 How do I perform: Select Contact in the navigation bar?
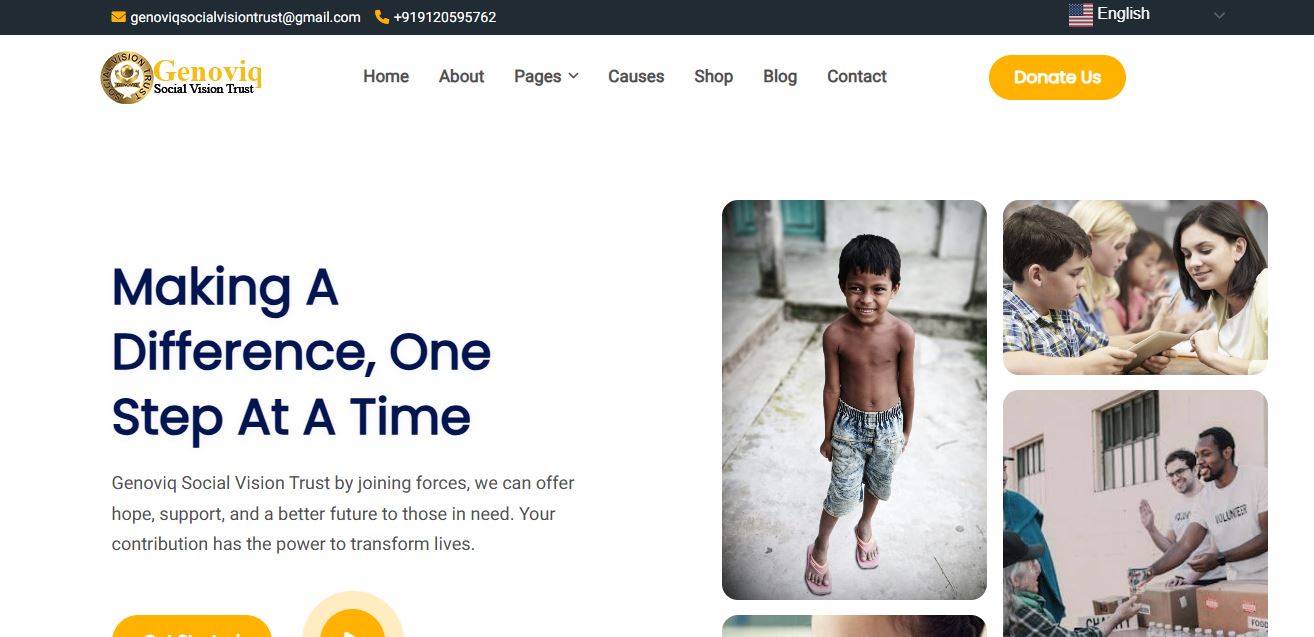(856, 76)
